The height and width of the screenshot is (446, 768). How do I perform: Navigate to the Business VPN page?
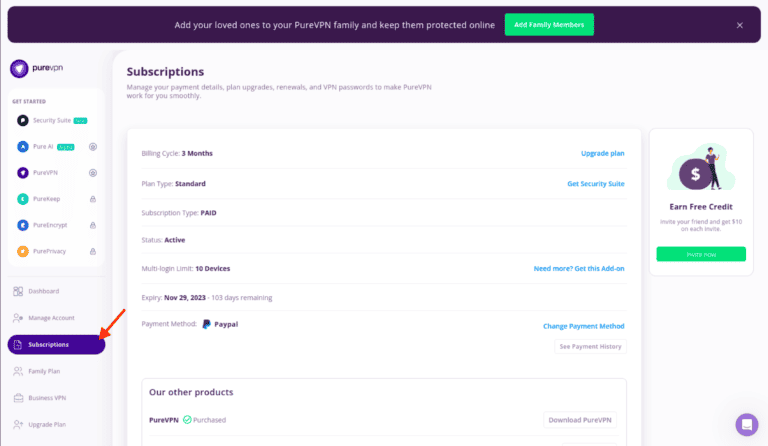pyautogui.click(x=46, y=398)
